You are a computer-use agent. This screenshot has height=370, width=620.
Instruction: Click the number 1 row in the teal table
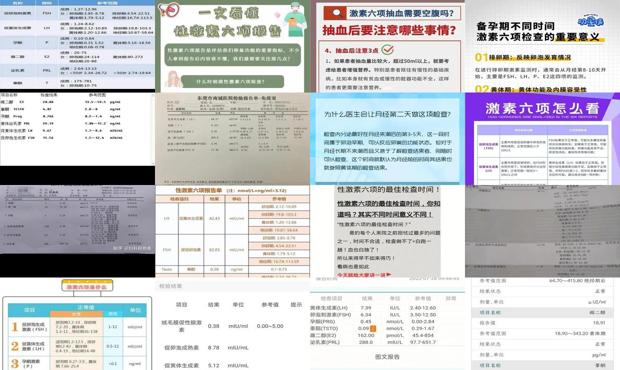[78, 327]
